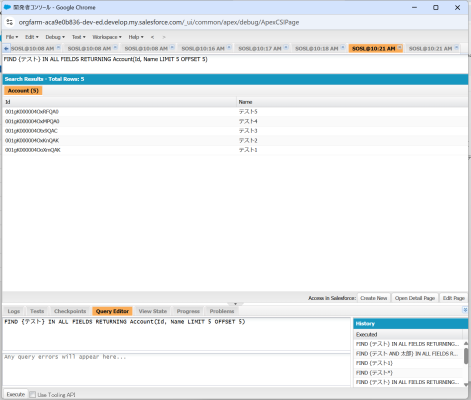Select the row named テスト1

[x=235, y=150]
